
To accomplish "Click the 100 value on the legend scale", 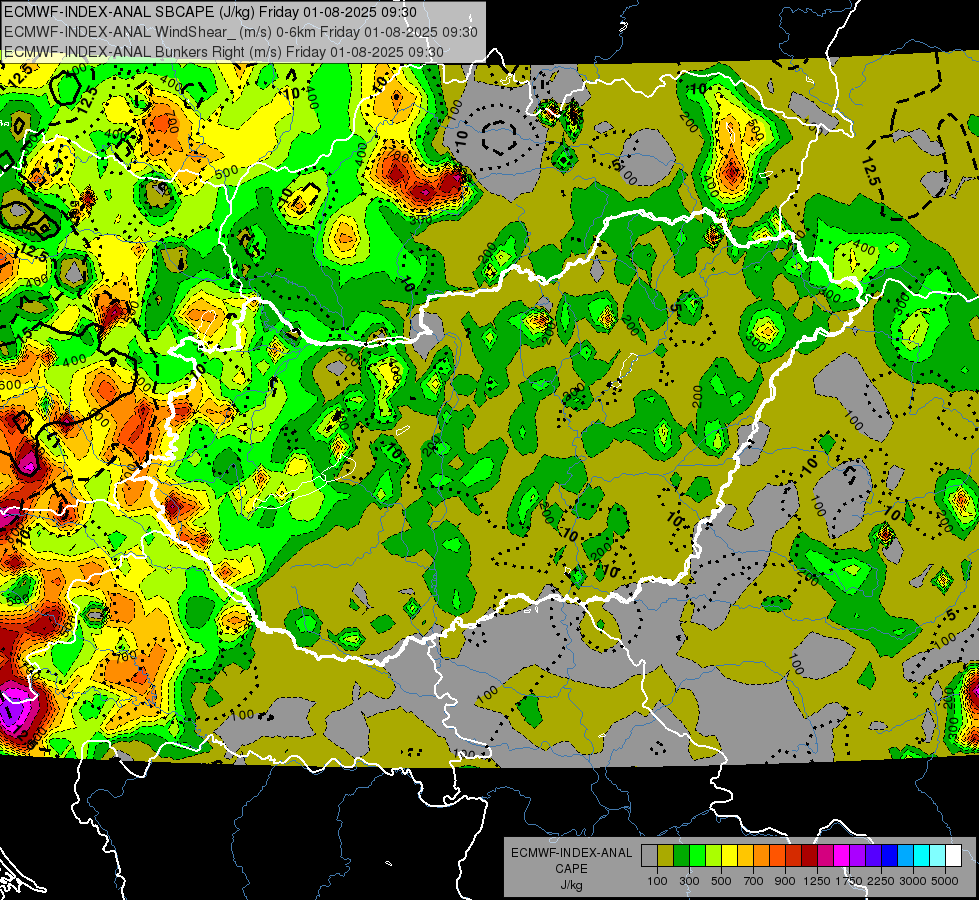I will pyautogui.click(x=657, y=881).
